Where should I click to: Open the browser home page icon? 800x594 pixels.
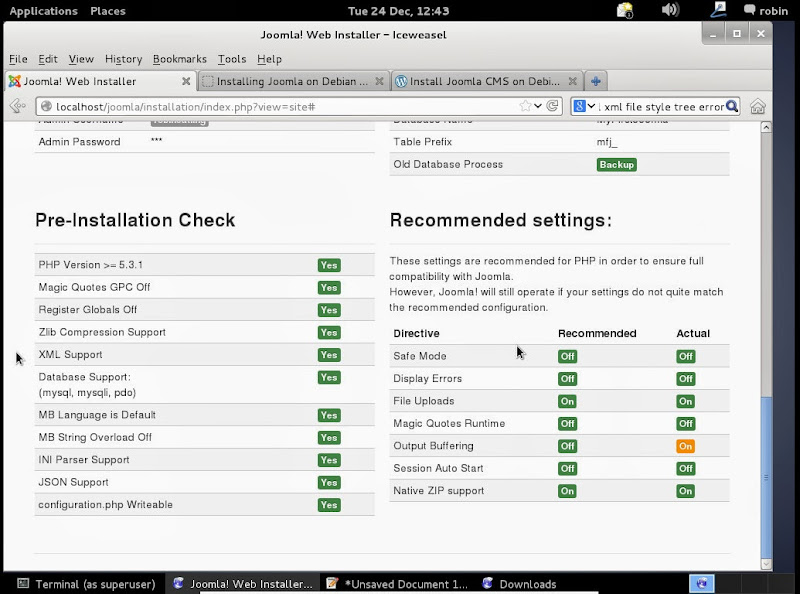click(x=758, y=106)
